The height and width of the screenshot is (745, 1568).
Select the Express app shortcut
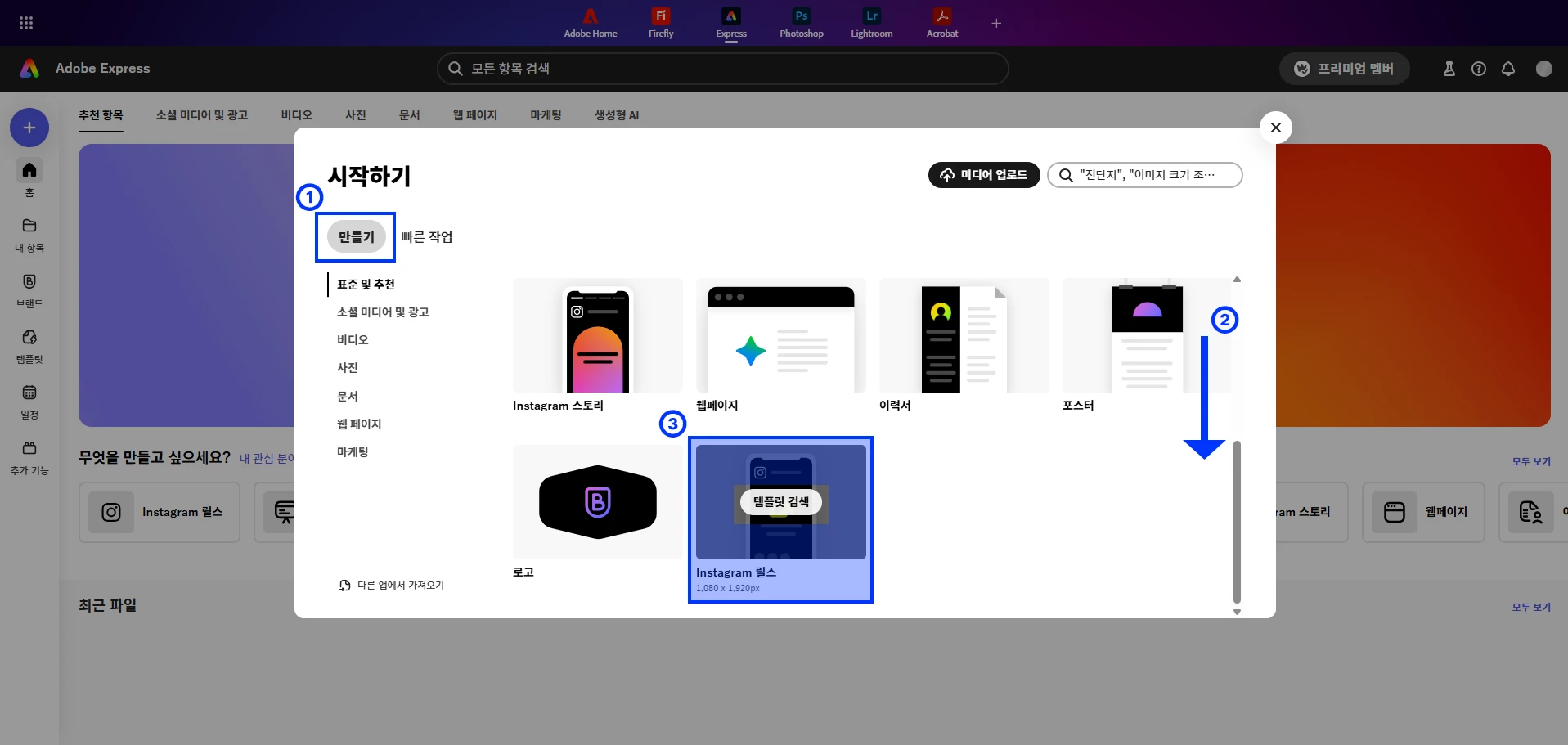coord(731,23)
